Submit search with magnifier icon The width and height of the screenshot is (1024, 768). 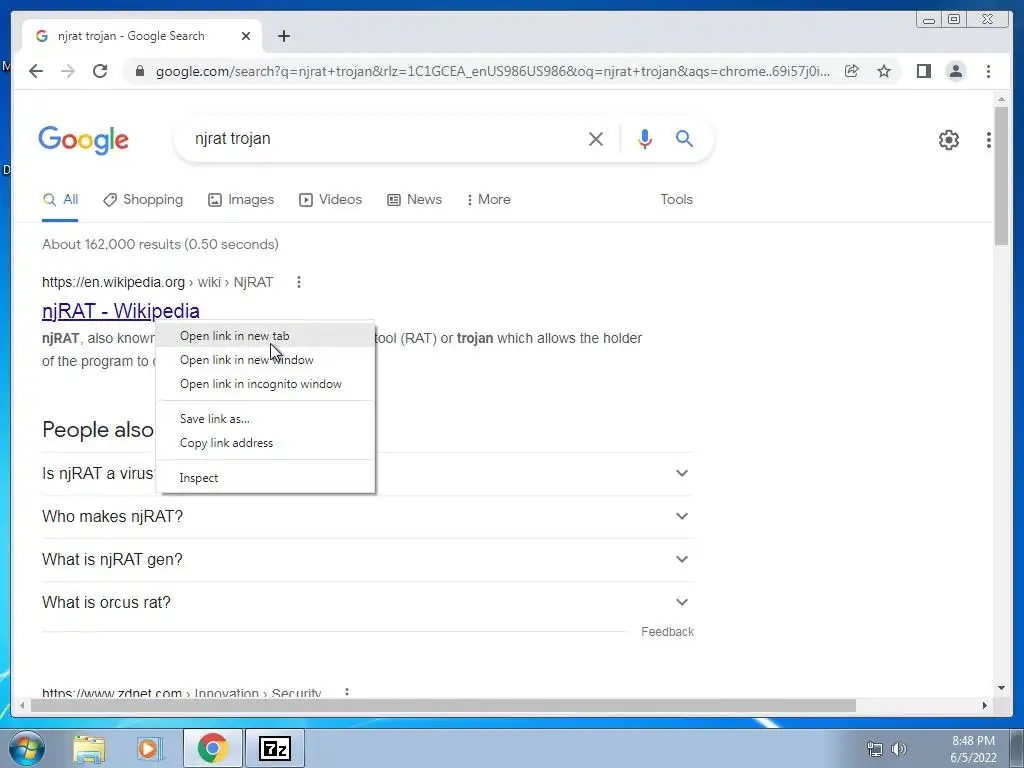[x=684, y=138]
